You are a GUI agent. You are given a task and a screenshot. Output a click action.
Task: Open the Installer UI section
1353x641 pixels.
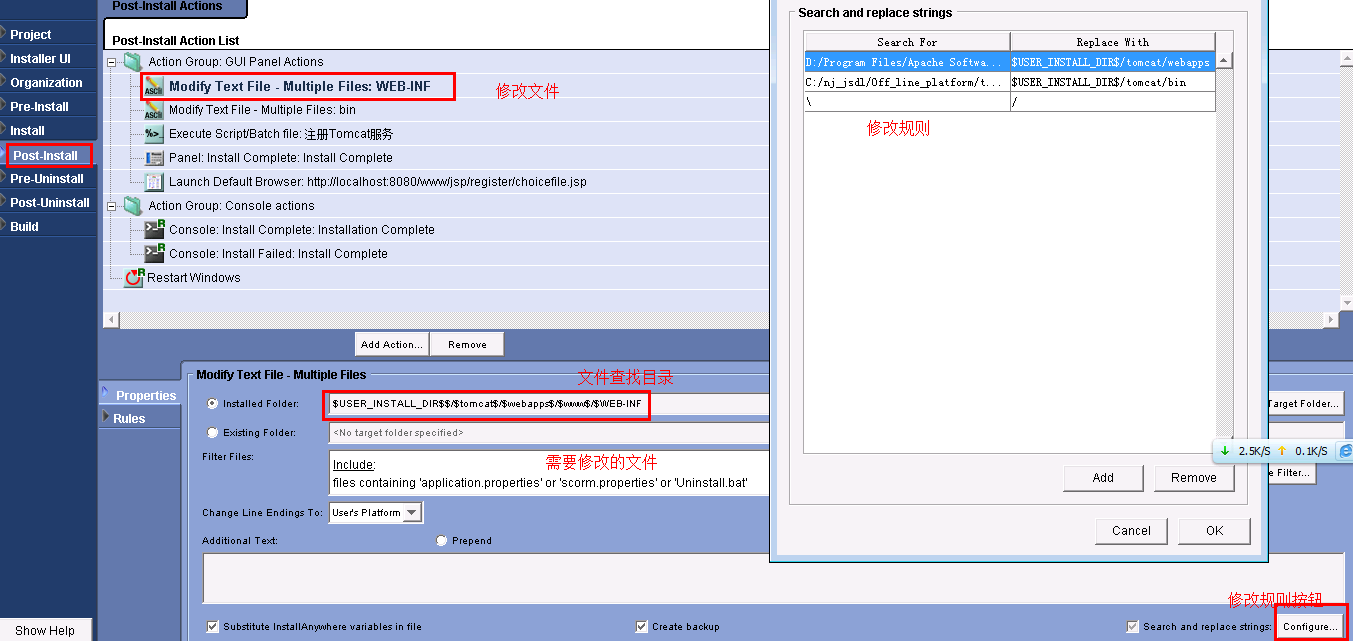tap(48, 58)
